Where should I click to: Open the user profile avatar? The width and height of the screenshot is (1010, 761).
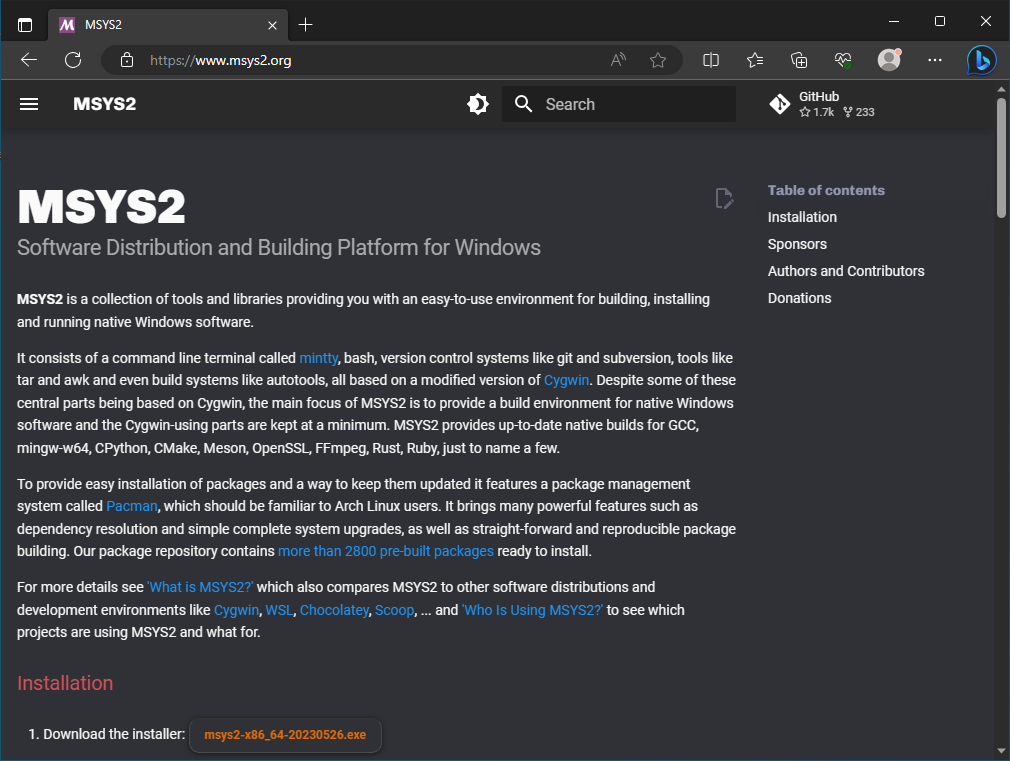click(x=890, y=60)
